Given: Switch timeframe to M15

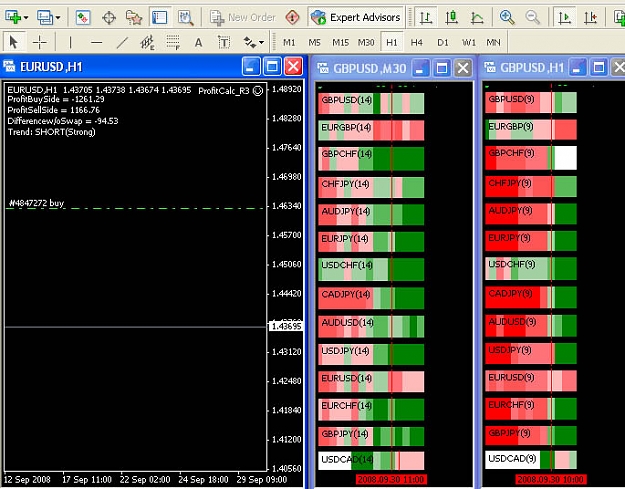Looking at the screenshot, I should (x=340, y=42).
